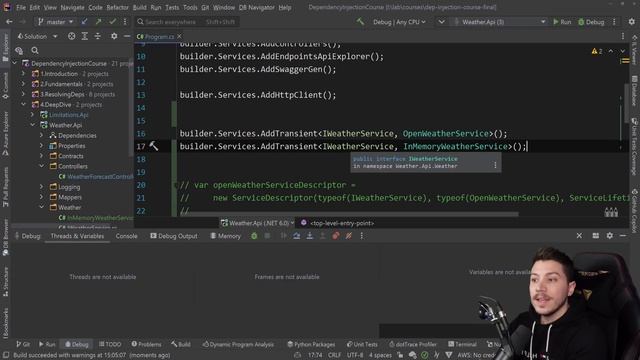Expand the 1.Introduction folder
Image resolution: width=640 pixels, height=360 pixels.
pos(24,74)
